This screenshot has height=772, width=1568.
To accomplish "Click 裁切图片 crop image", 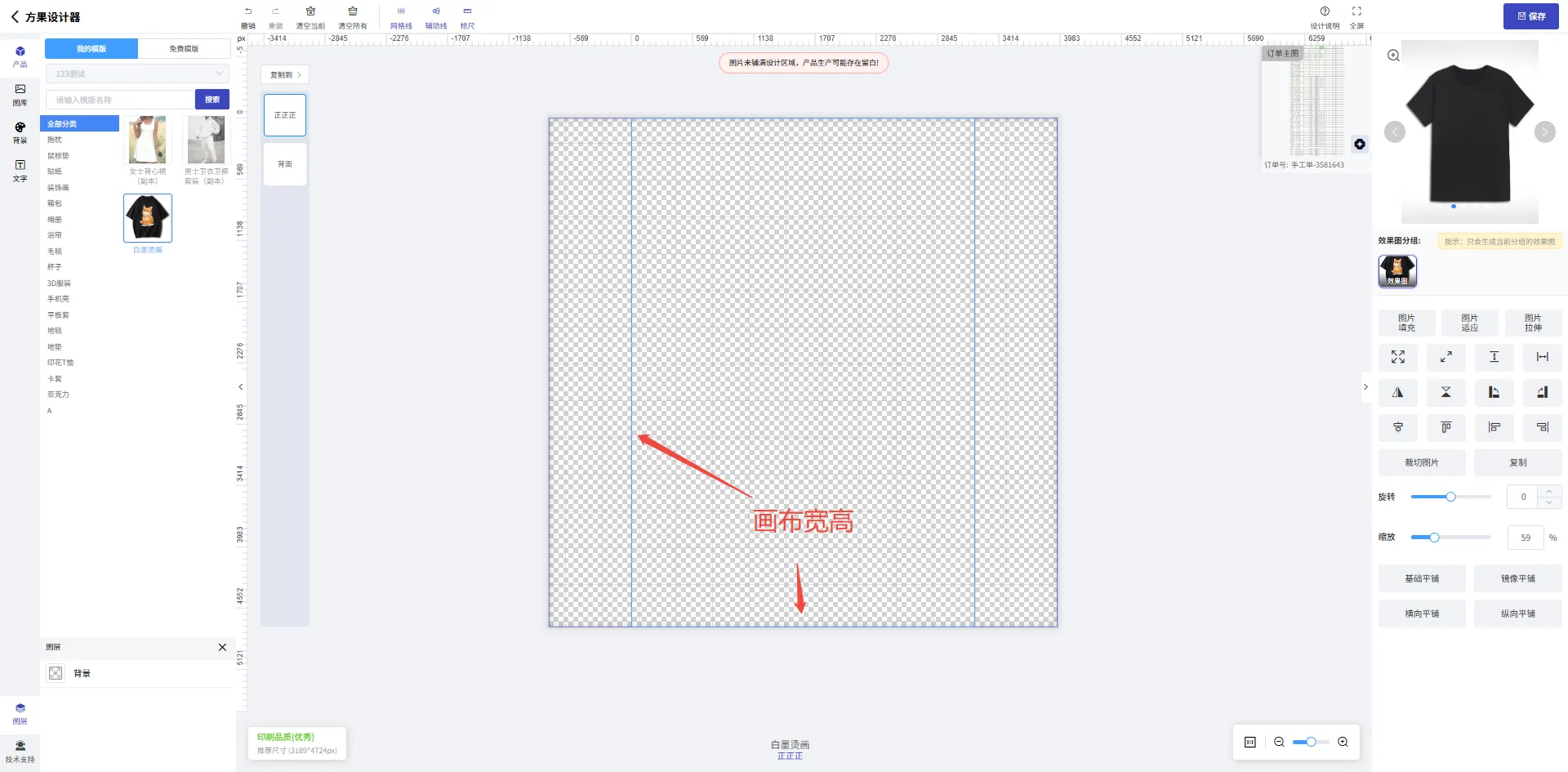I will pos(1422,462).
